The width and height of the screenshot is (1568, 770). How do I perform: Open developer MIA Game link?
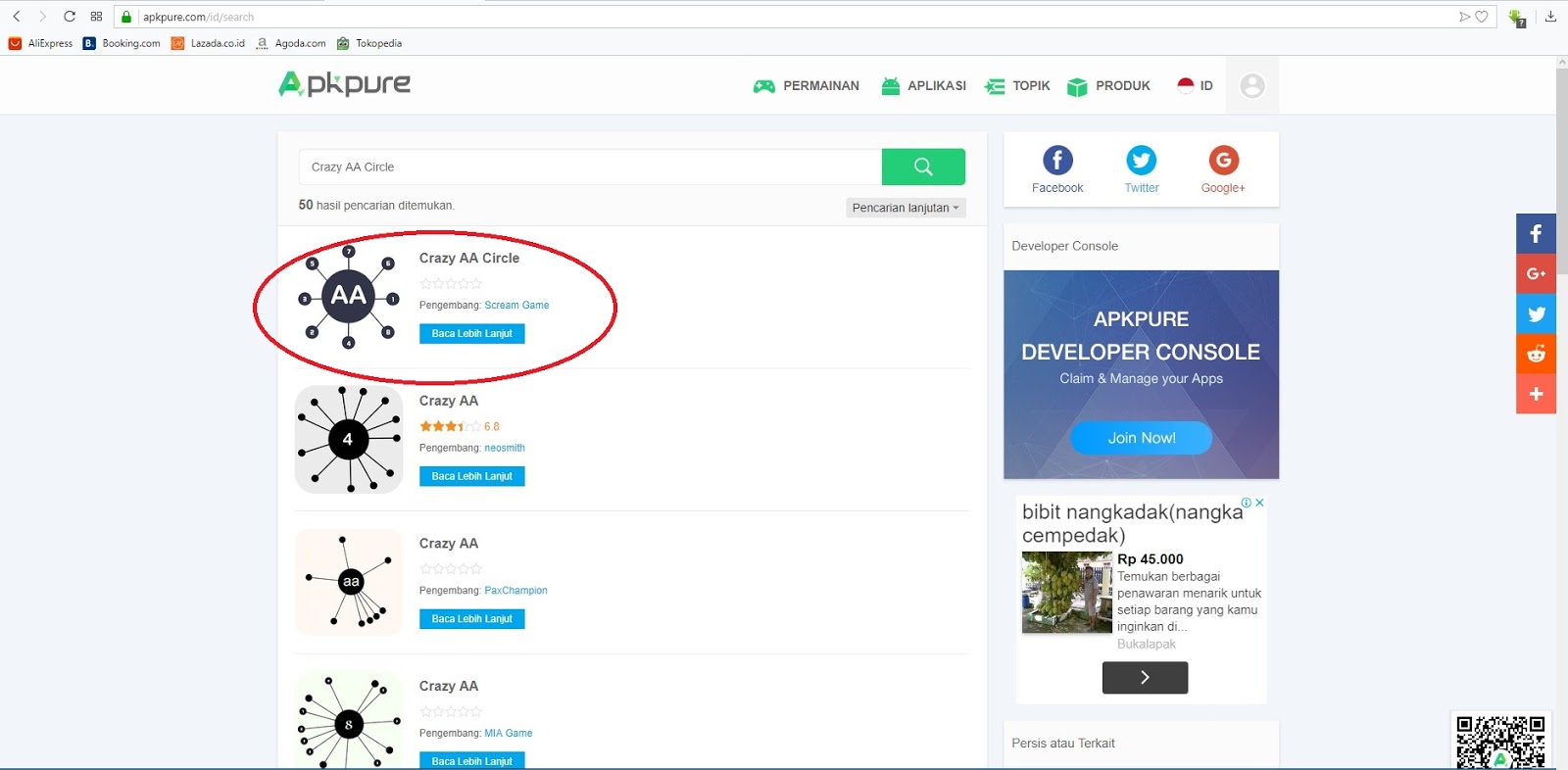pyautogui.click(x=509, y=733)
